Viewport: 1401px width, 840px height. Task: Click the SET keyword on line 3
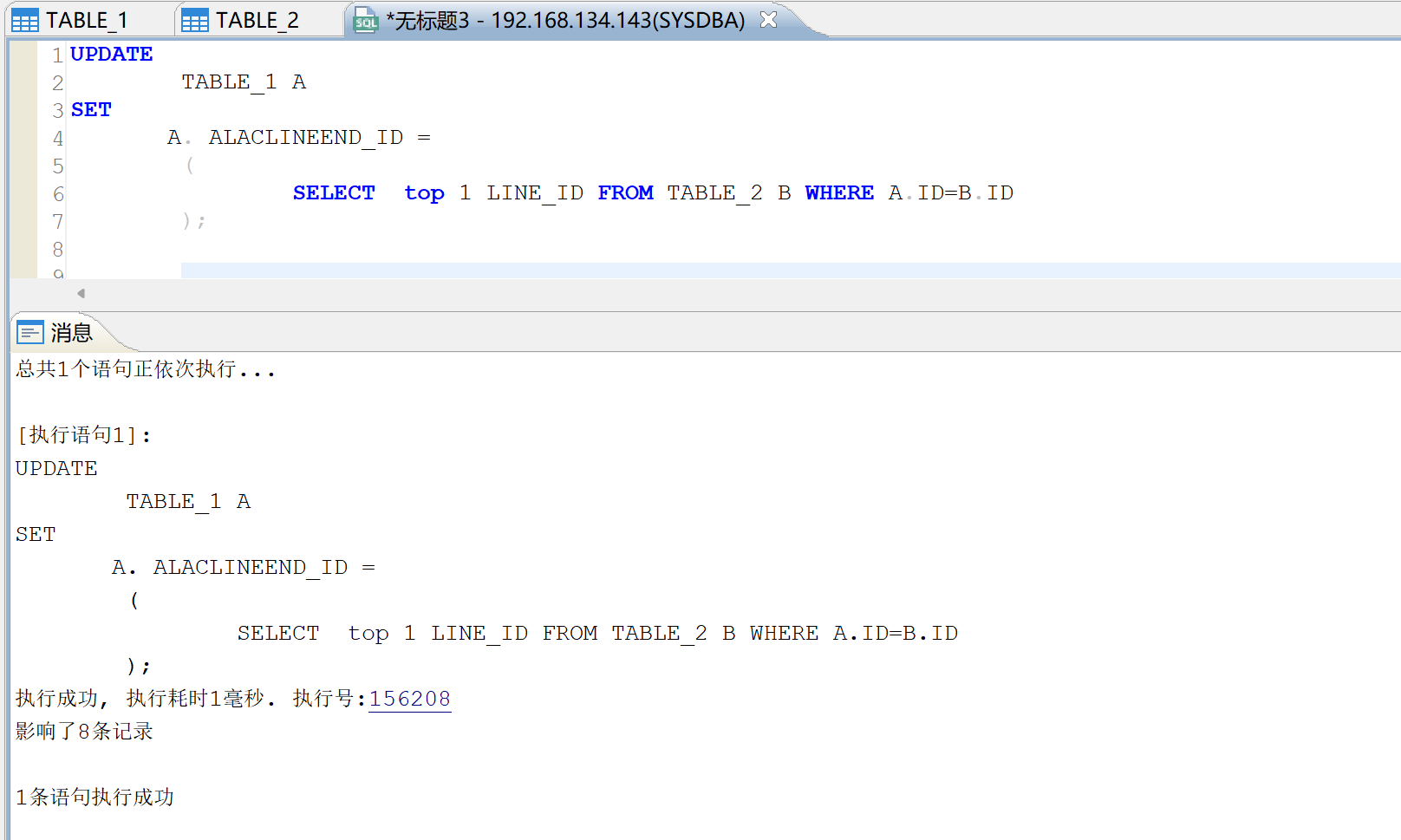pyautogui.click(x=91, y=109)
